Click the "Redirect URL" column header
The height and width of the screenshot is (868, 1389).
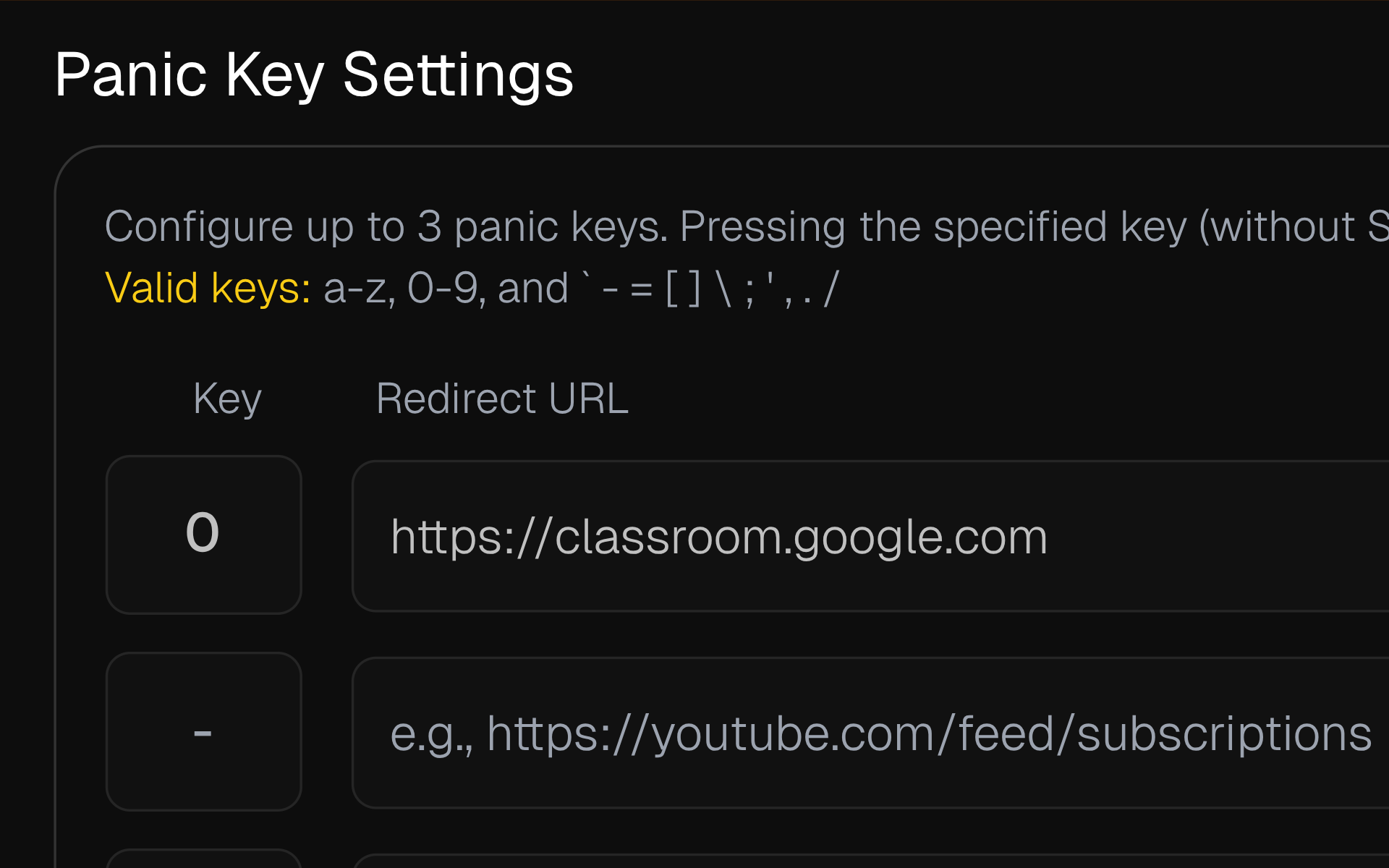click(502, 399)
